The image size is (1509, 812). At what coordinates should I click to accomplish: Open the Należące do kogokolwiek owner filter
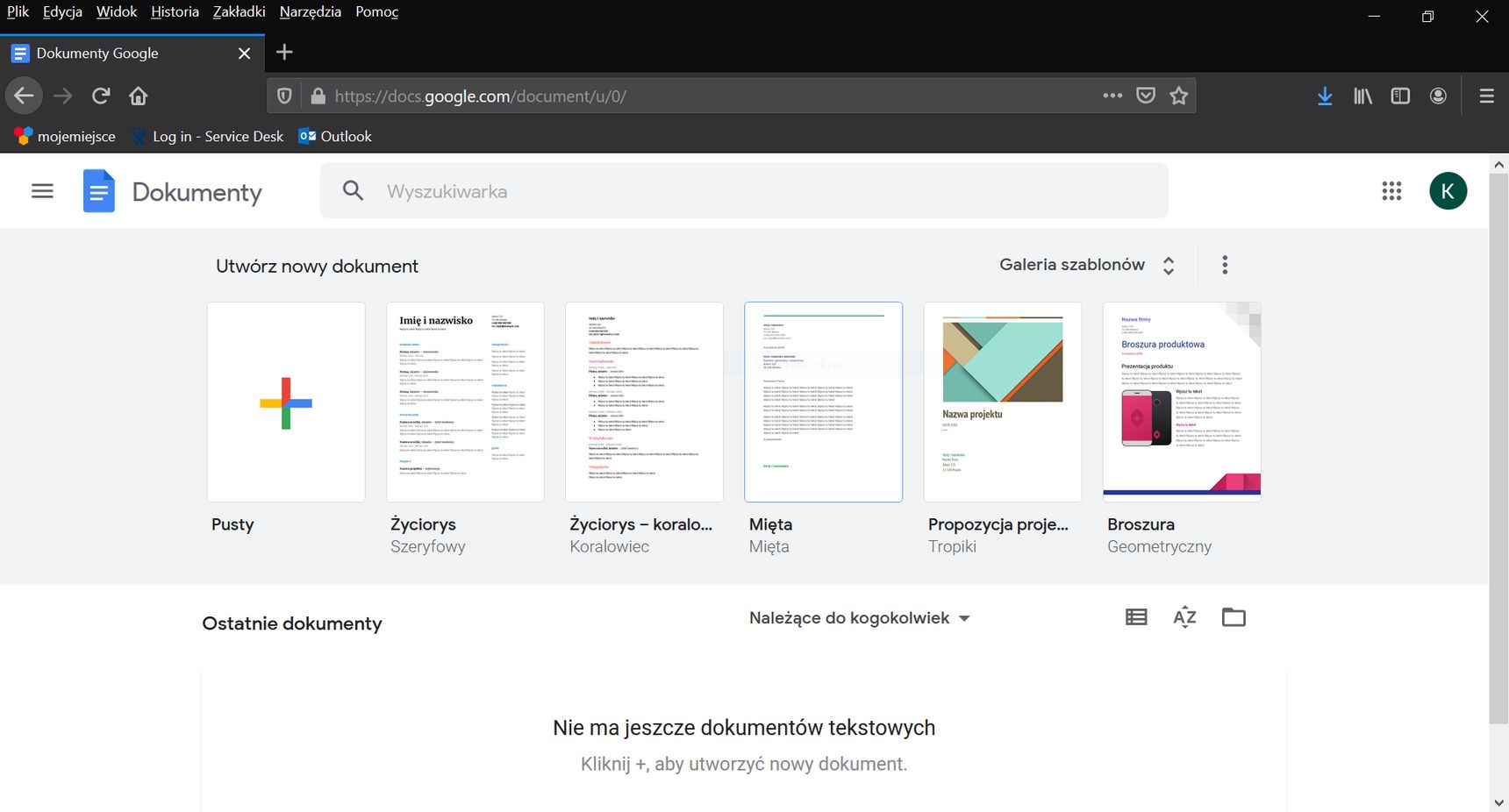(x=860, y=618)
